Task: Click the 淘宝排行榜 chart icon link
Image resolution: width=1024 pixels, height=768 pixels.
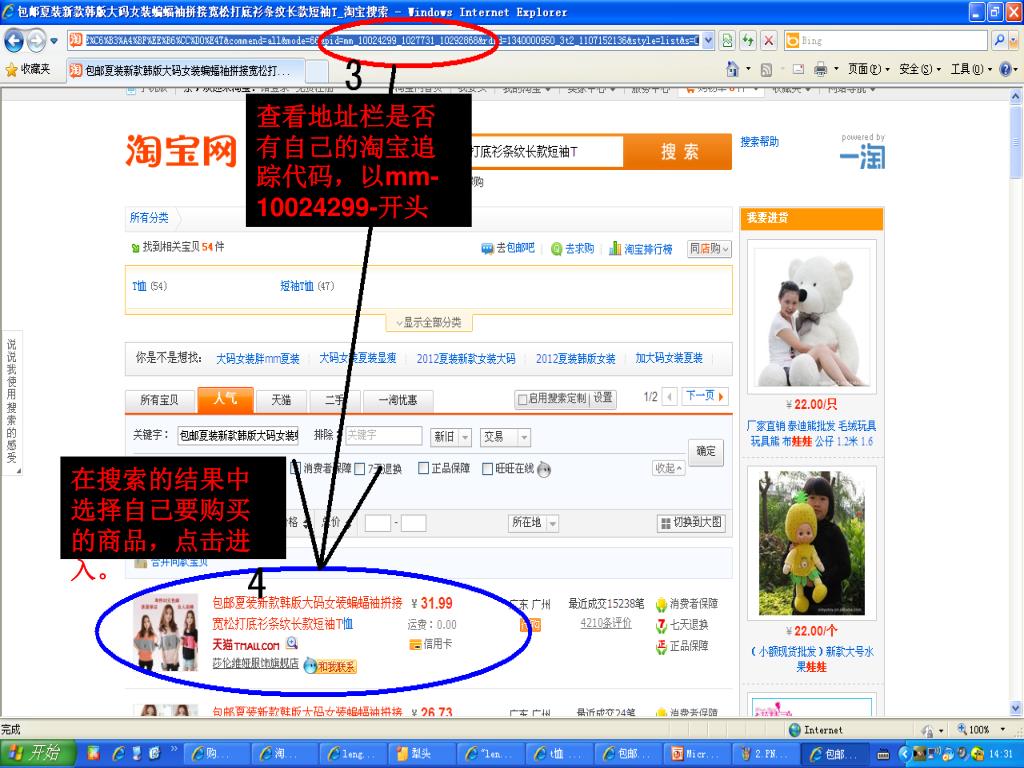Action: click(x=640, y=249)
